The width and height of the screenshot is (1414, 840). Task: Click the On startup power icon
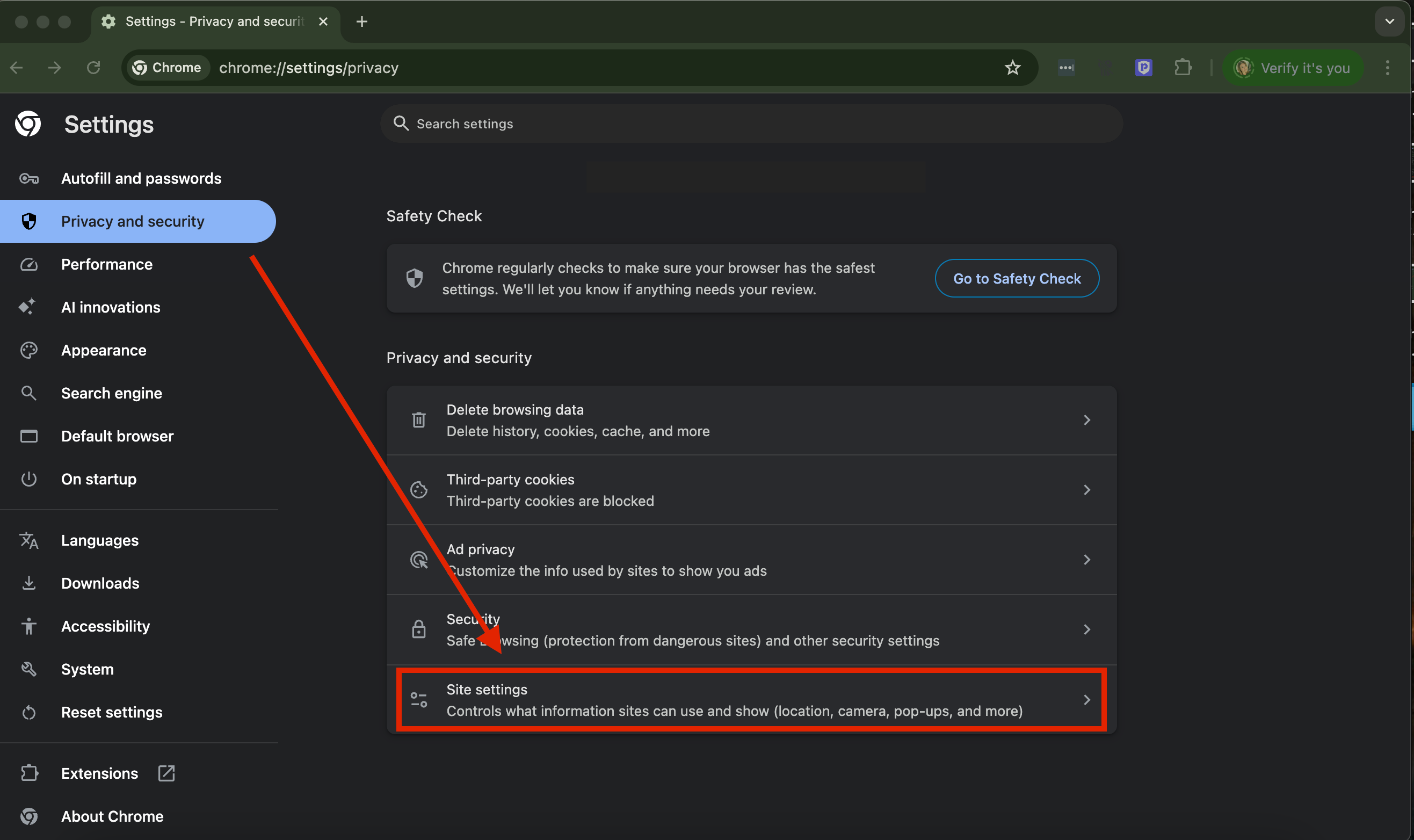pos(28,479)
